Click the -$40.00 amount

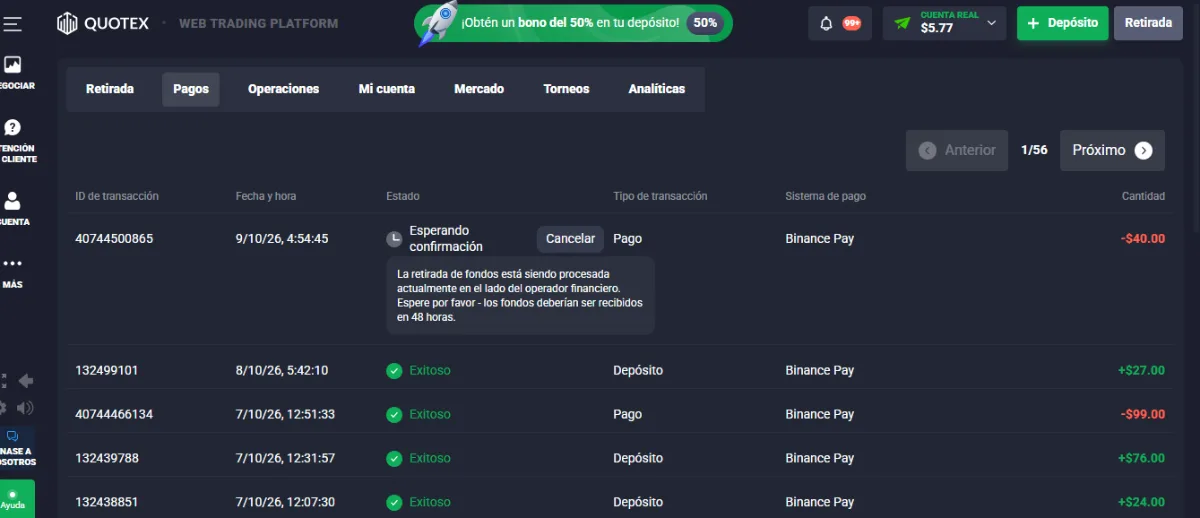tap(1143, 239)
